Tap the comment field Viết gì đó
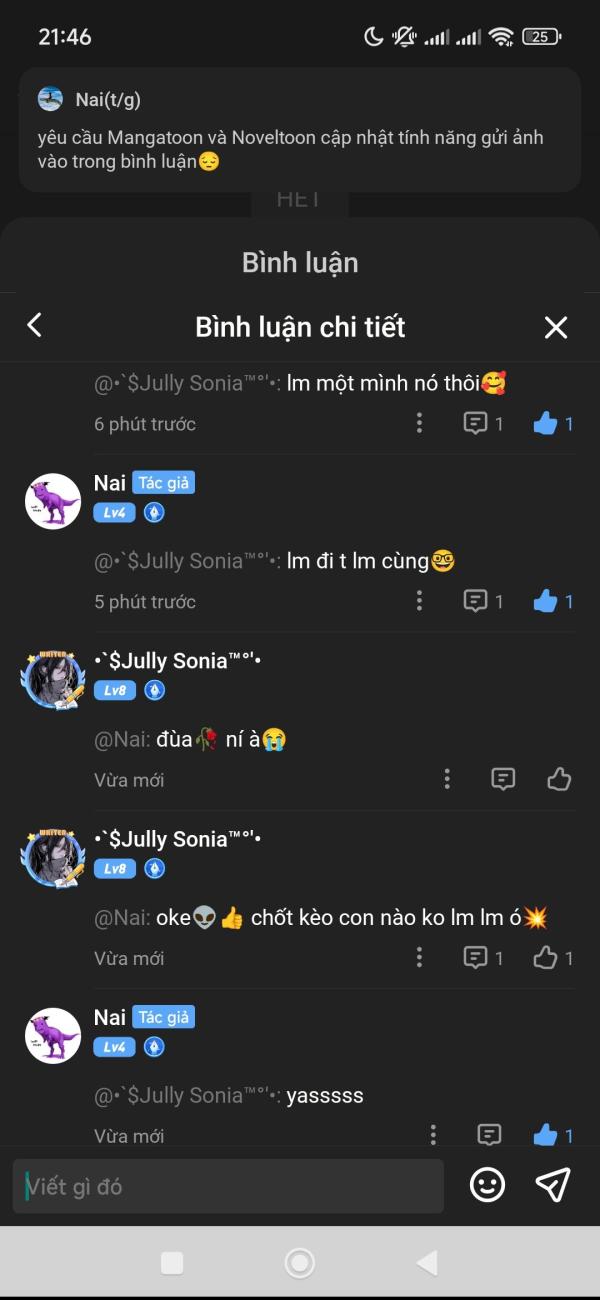Screen dimensions: 600x1300 tap(228, 1186)
